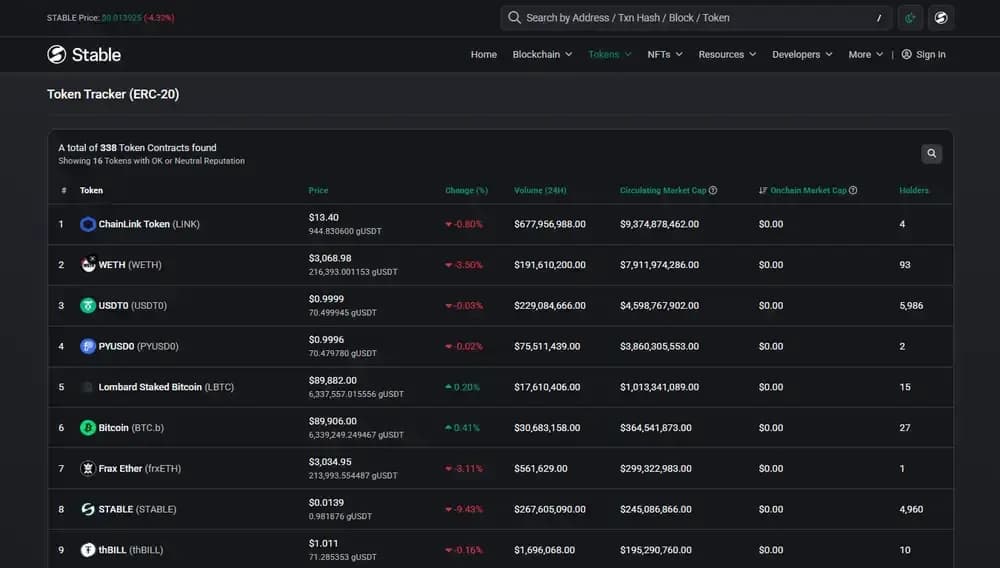Click the ChainLink Token icon
Screen dimensions: 1000x568
88,224
